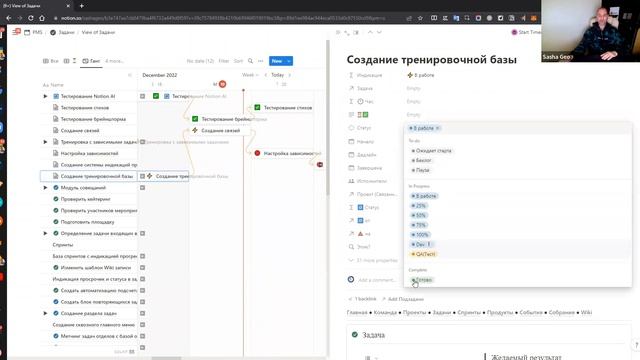Open the Sort options

pyautogui.click(x=238, y=61)
